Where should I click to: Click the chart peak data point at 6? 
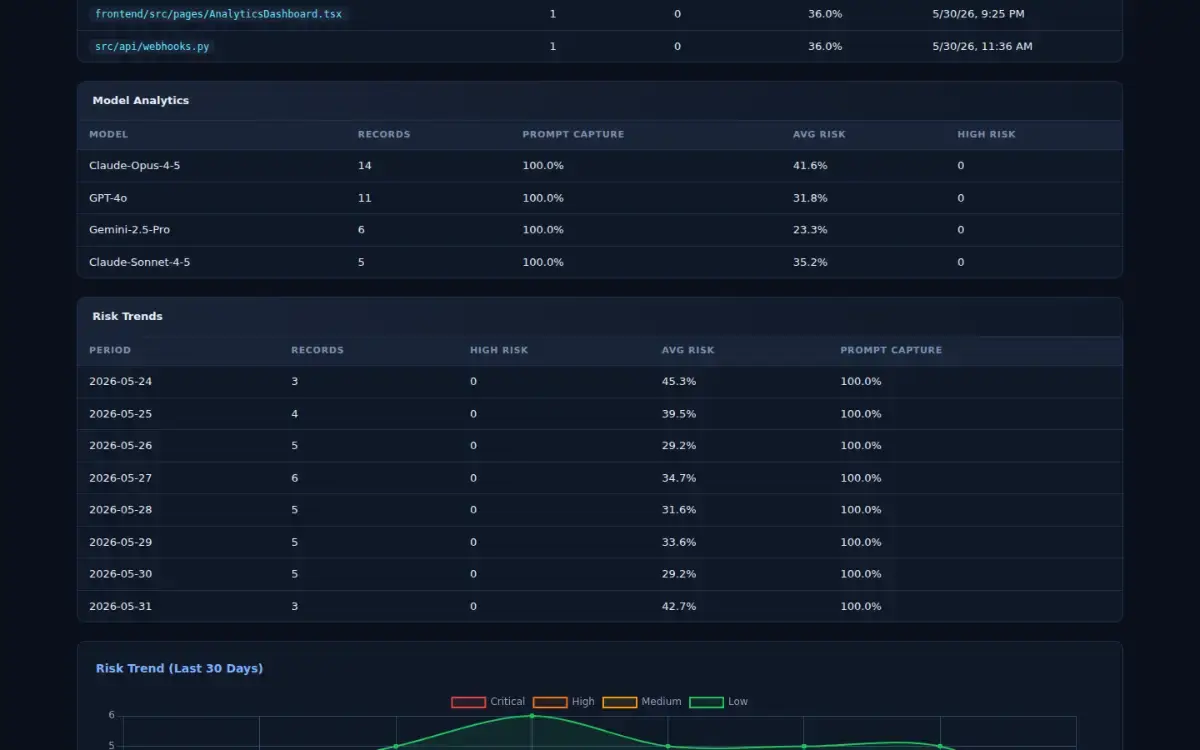[532, 716]
